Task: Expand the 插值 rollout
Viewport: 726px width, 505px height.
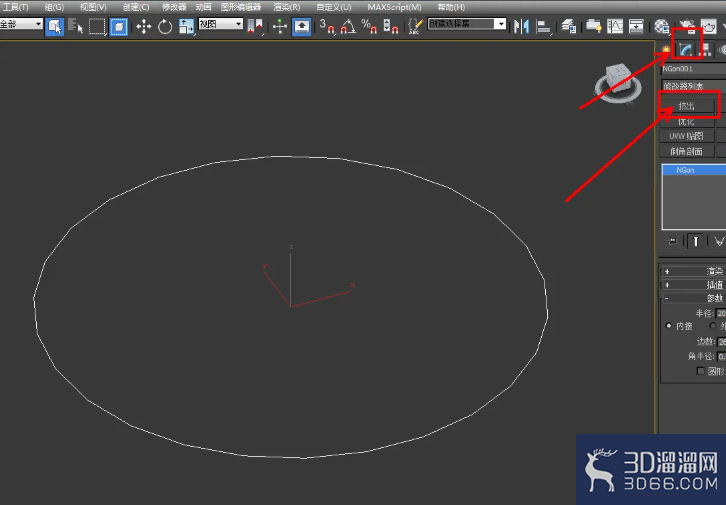Action: [693, 285]
